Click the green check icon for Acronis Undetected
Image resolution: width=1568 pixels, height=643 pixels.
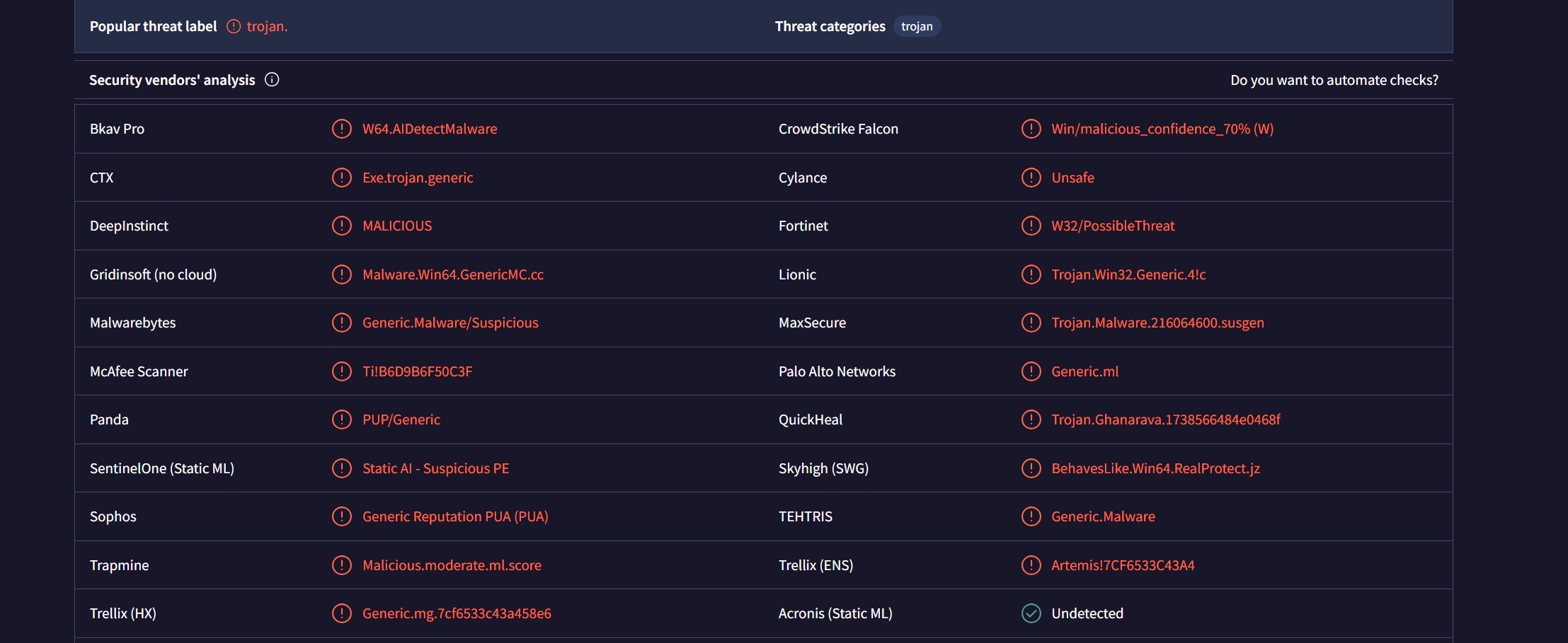point(1031,613)
